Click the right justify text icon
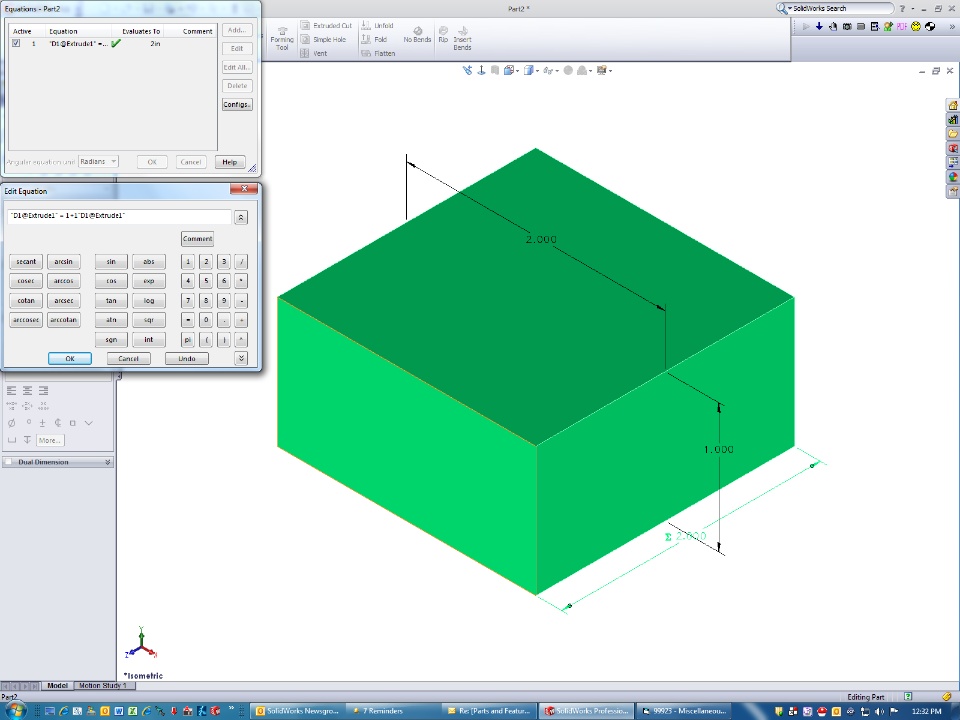The image size is (960, 720). point(43,391)
